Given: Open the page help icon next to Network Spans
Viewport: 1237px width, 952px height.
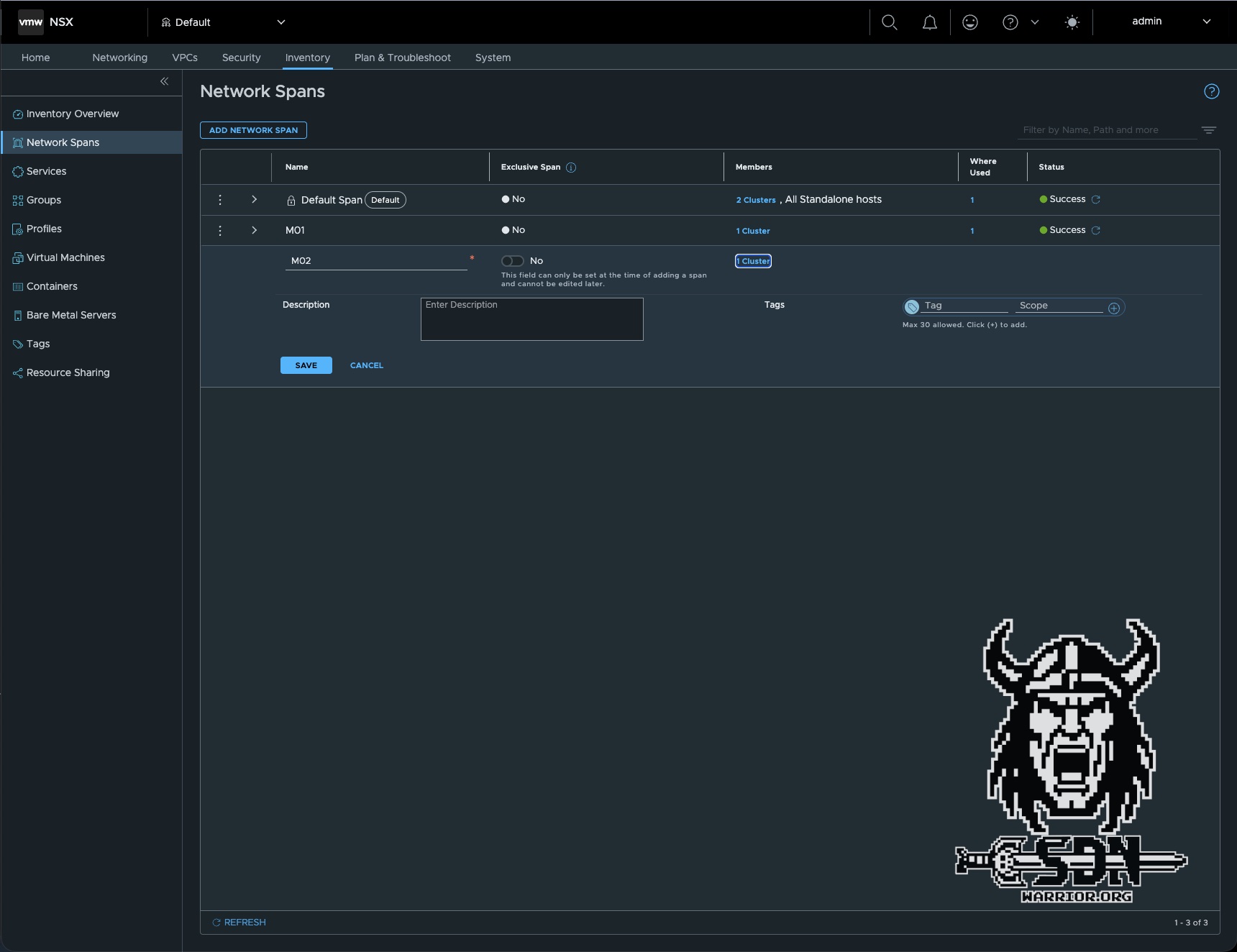Looking at the screenshot, I should (1212, 91).
